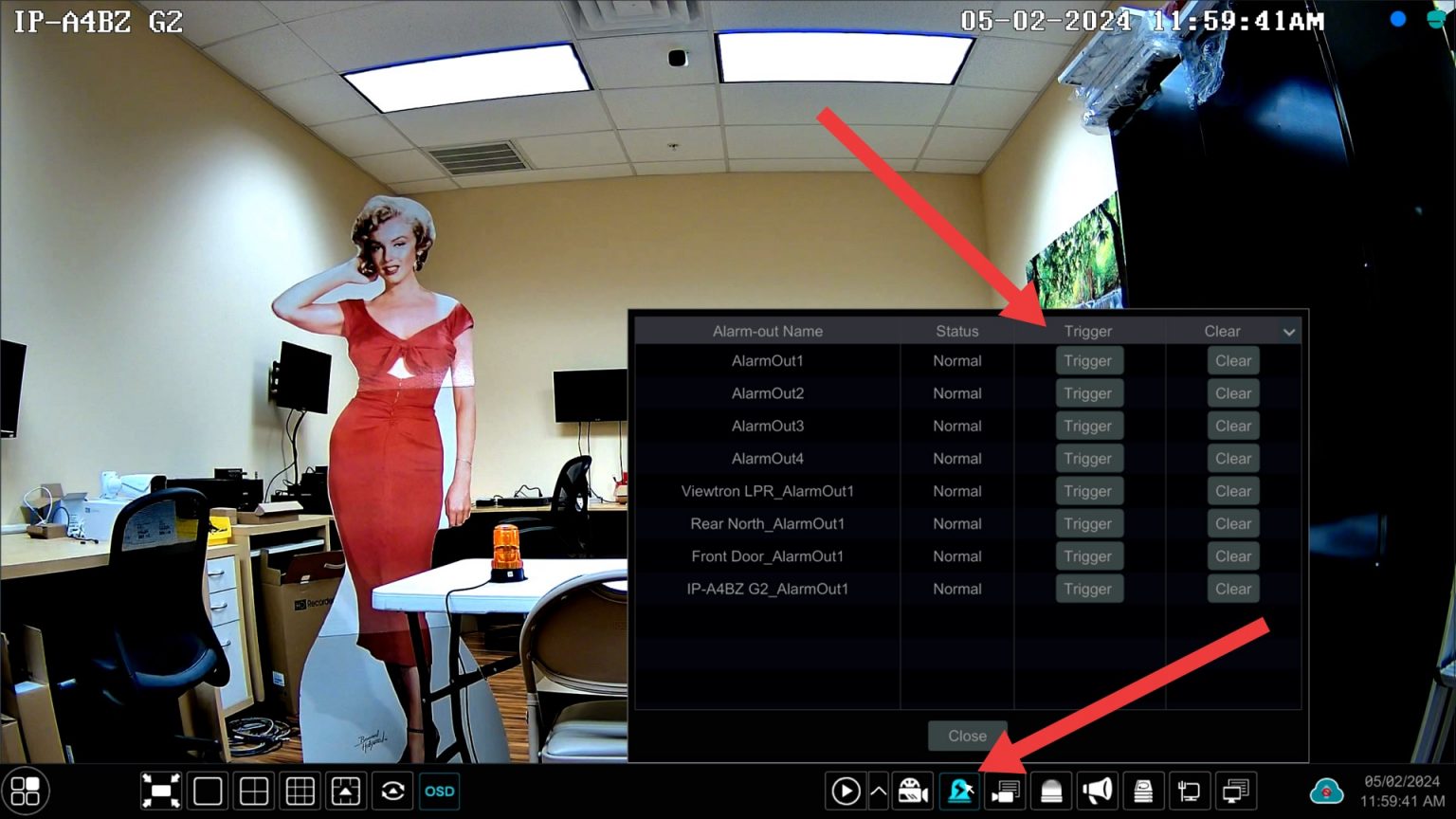
Task: Enter fullscreen display mode
Action: tap(160, 790)
